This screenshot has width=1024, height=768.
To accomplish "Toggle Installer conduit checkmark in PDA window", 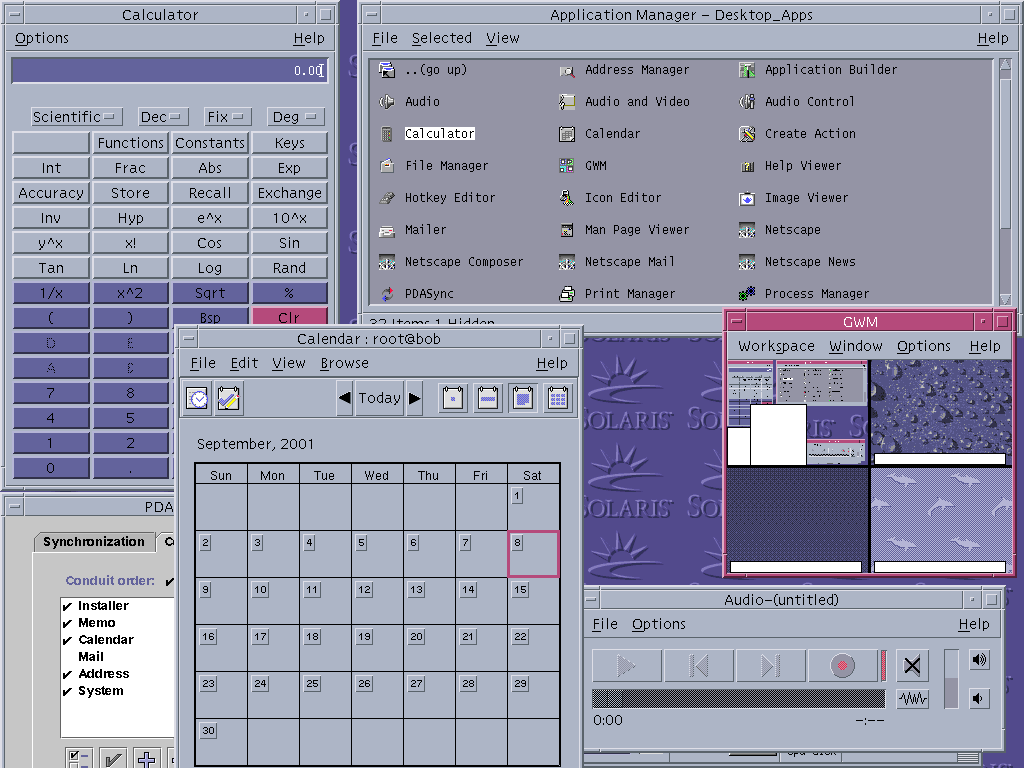I will pos(67,607).
